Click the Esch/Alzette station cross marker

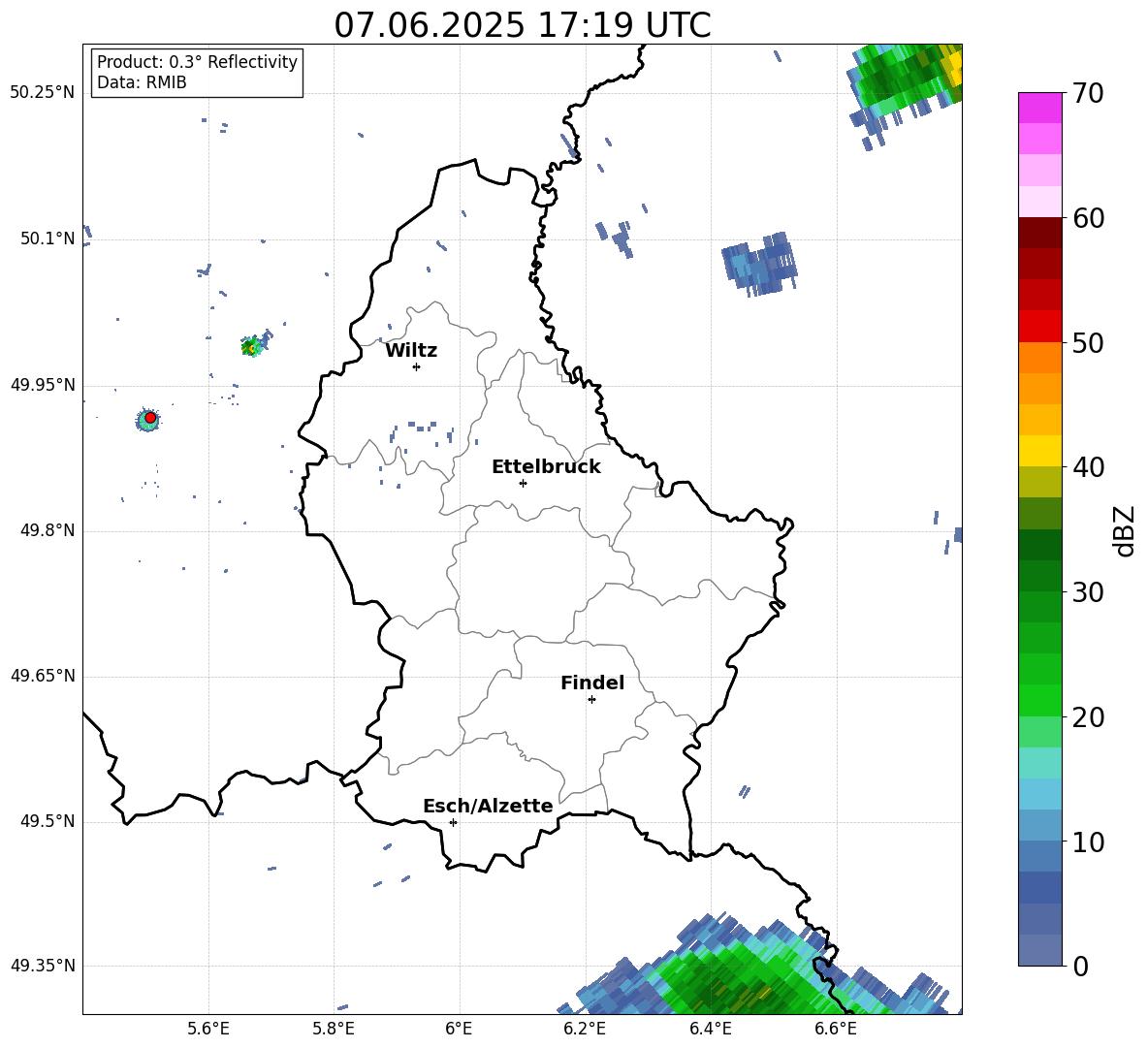[453, 822]
